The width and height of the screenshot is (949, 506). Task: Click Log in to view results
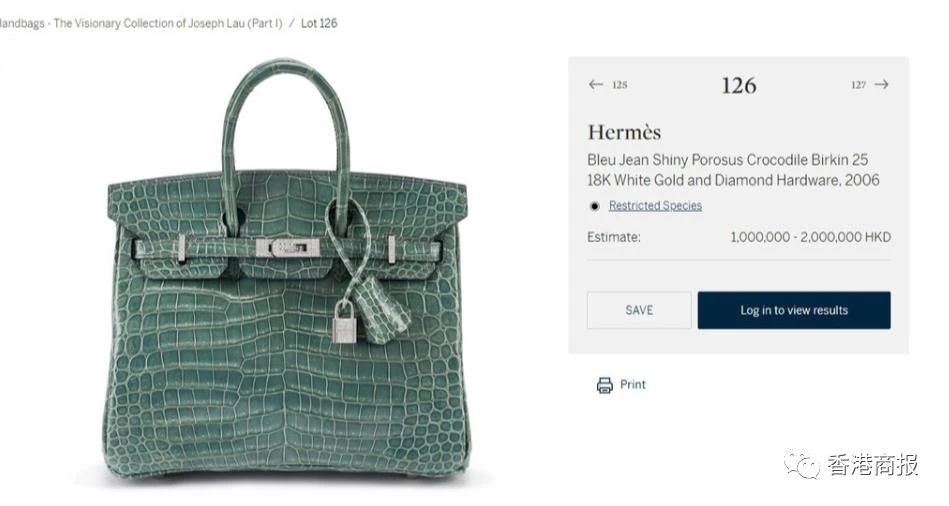click(x=793, y=310)
